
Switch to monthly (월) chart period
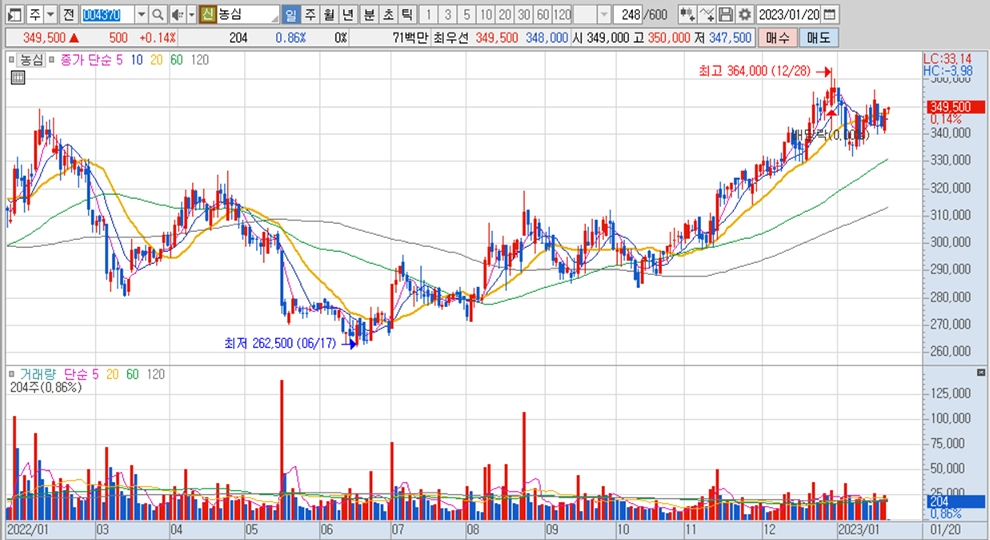(328, 15)
